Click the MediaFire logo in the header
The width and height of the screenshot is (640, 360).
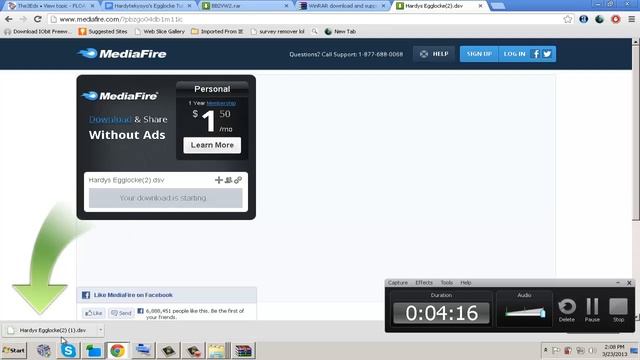point(122,53)
